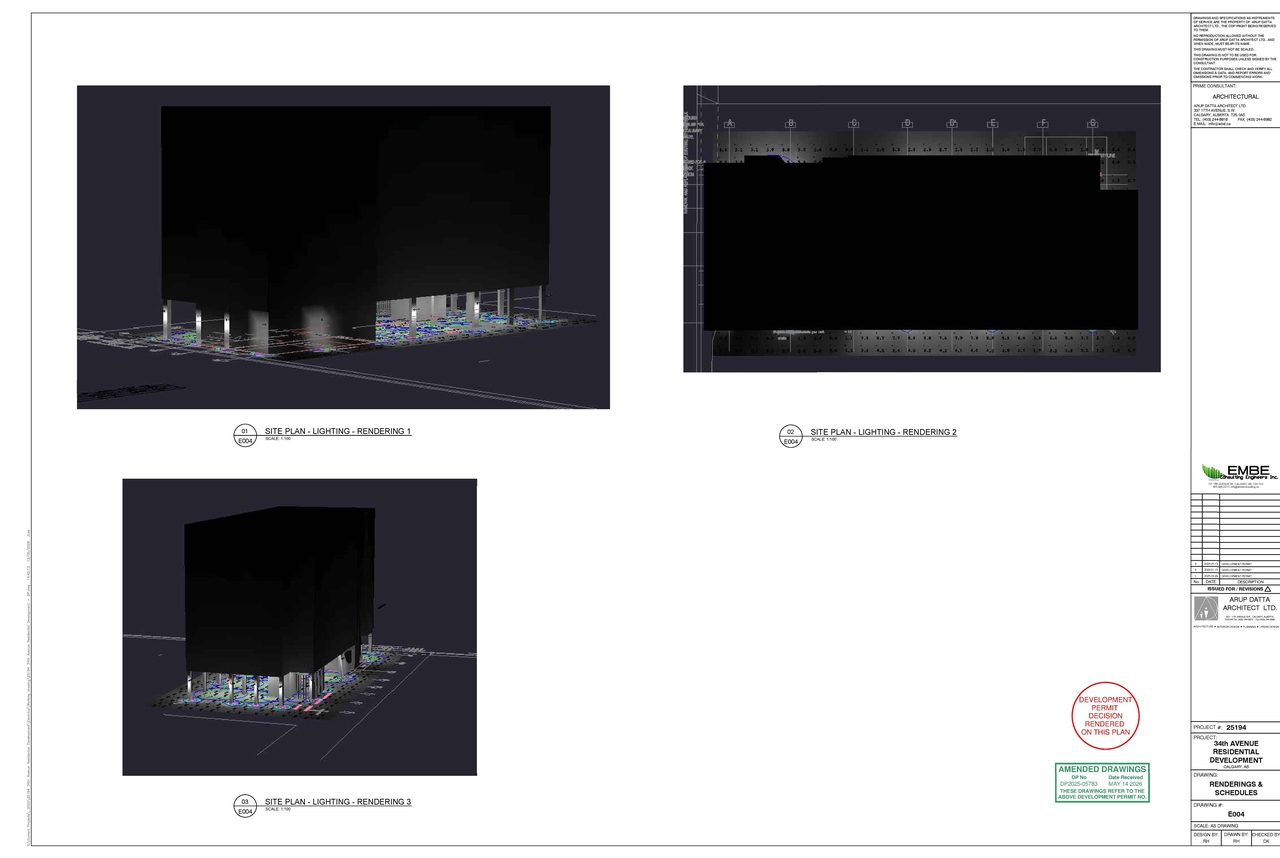1280x858 pixels.
Task: Click the 'PRIME CONSULTANT:' label
Action: coord(1215,86)
